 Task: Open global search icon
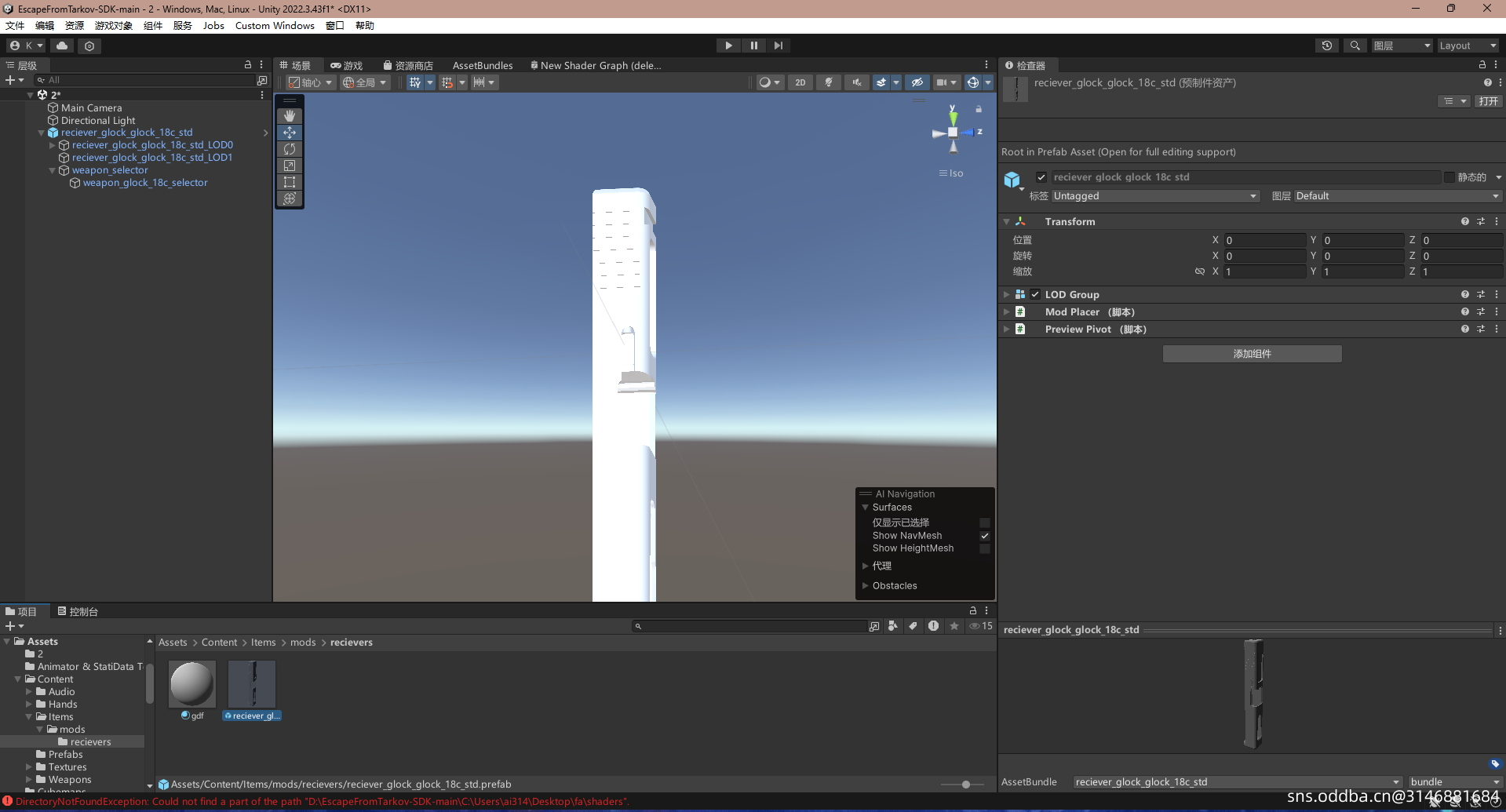coord(1355,46)
